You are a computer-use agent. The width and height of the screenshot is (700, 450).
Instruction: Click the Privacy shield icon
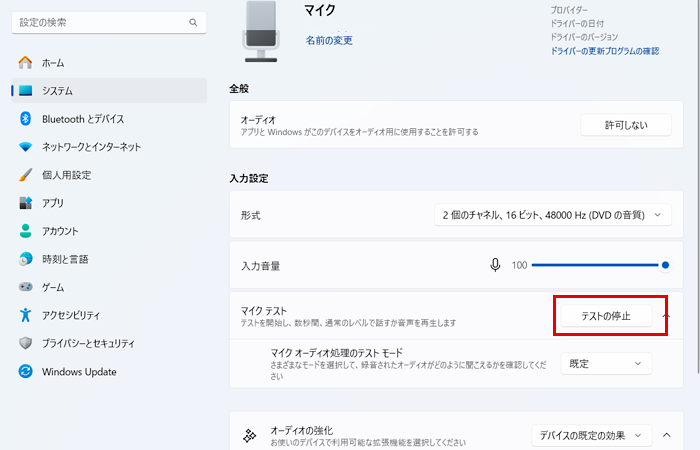(x=25, y=343)
